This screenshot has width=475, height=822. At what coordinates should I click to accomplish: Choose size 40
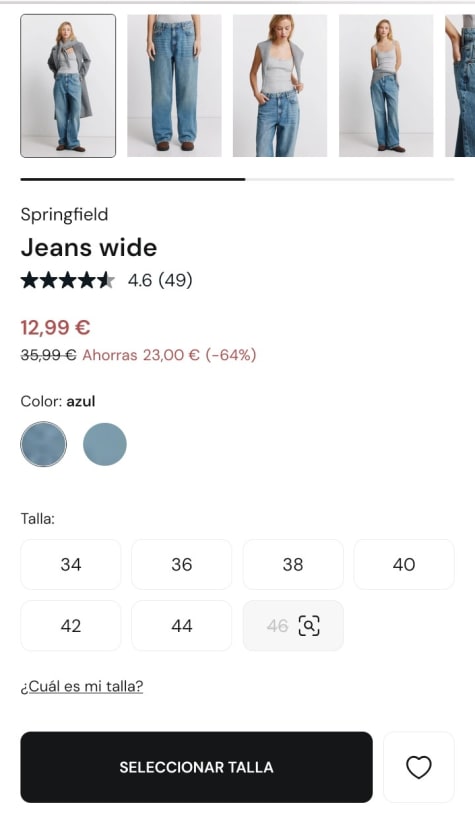click(x=404, y=564)
